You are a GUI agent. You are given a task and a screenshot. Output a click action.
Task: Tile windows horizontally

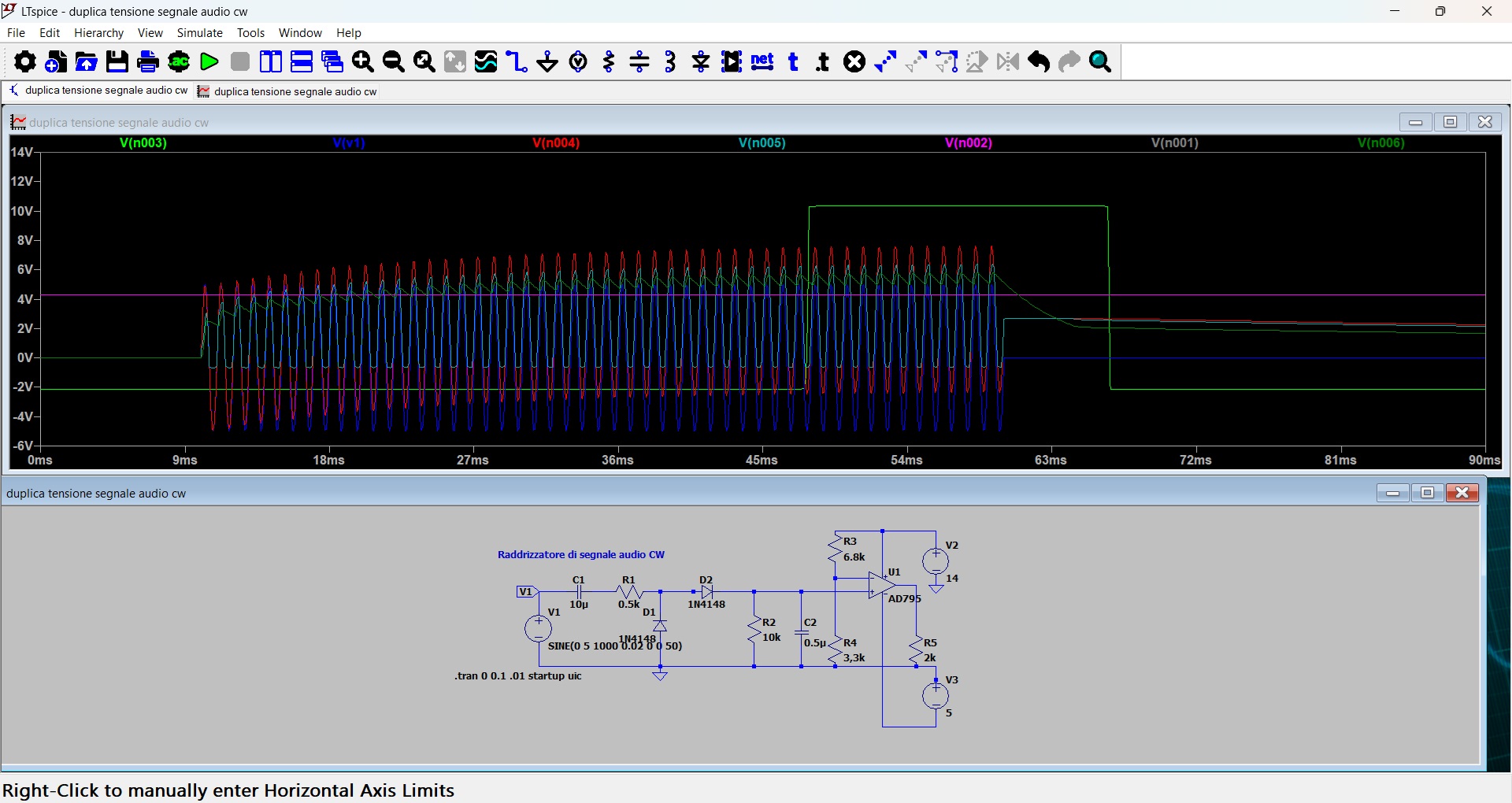[x=302, y=61]
